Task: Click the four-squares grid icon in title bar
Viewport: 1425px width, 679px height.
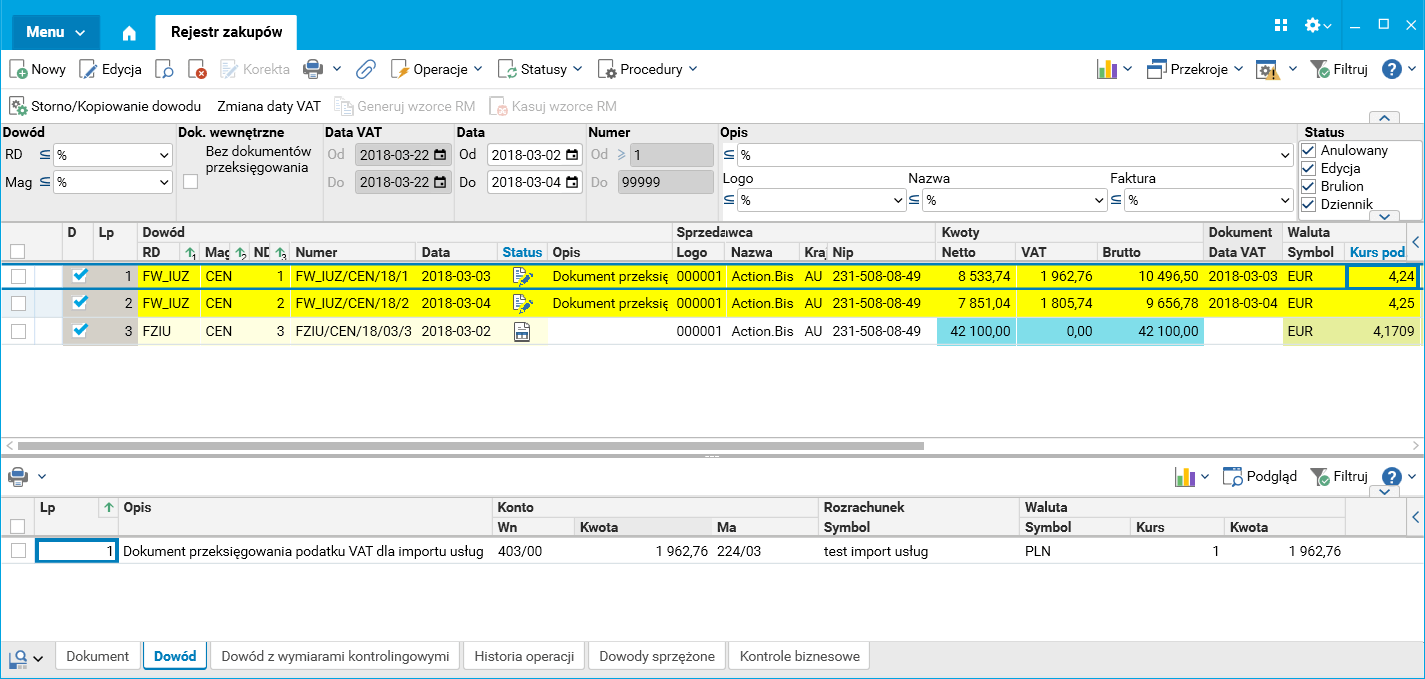Action: tap(1281, 25)
